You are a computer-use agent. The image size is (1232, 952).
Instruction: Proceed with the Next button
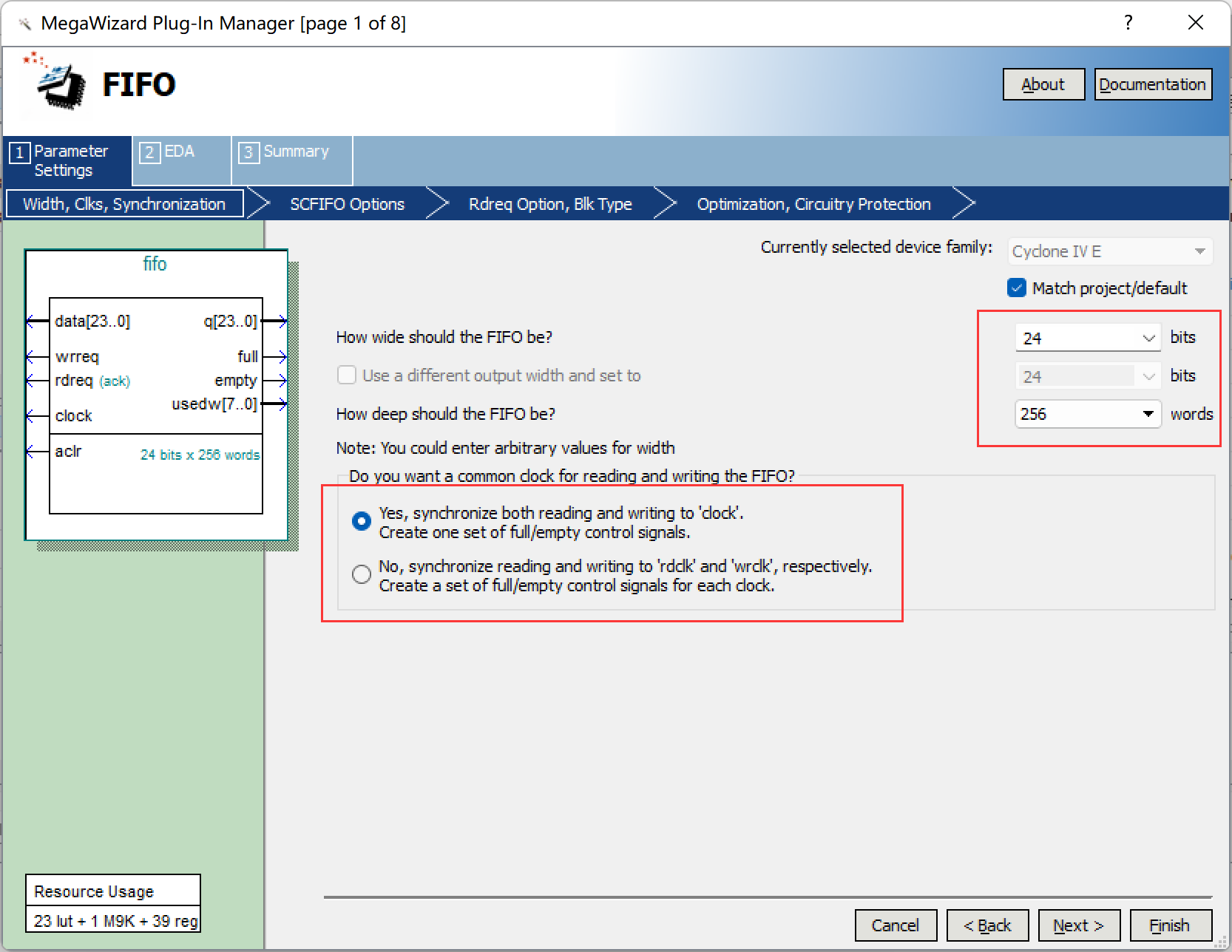pyautogui.click(x=1079, y=925)
